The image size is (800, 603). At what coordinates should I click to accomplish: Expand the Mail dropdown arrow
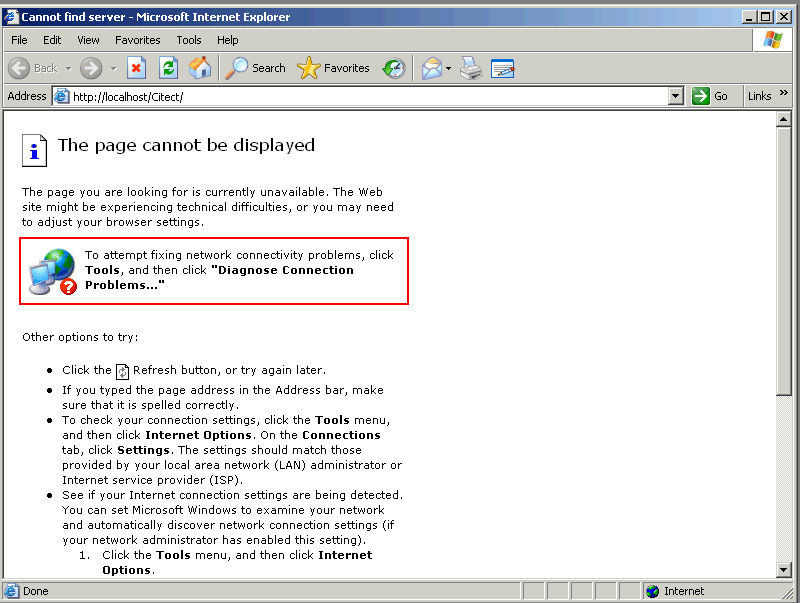pos(448,68)
